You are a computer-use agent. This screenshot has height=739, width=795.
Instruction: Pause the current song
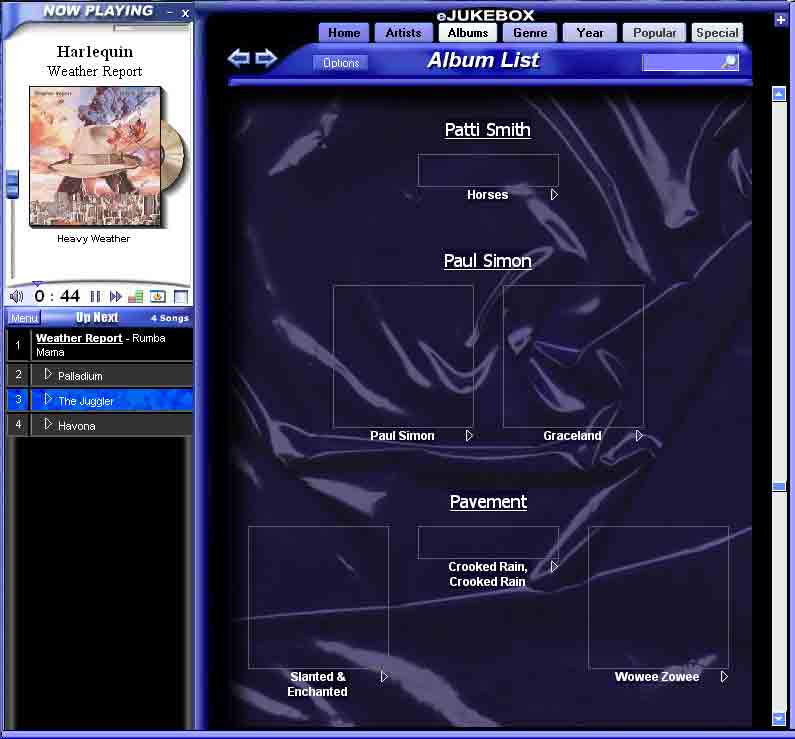pyautogui.click(x=95, y=297)
